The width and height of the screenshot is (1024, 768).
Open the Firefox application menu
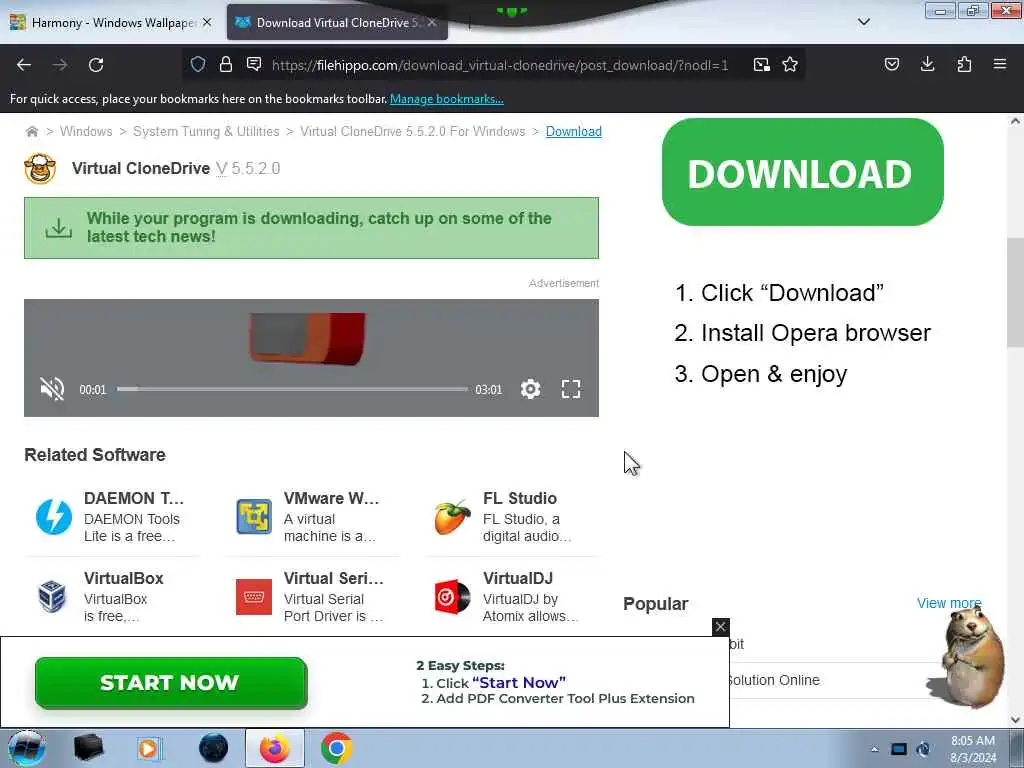click(x=1000, y=64)
